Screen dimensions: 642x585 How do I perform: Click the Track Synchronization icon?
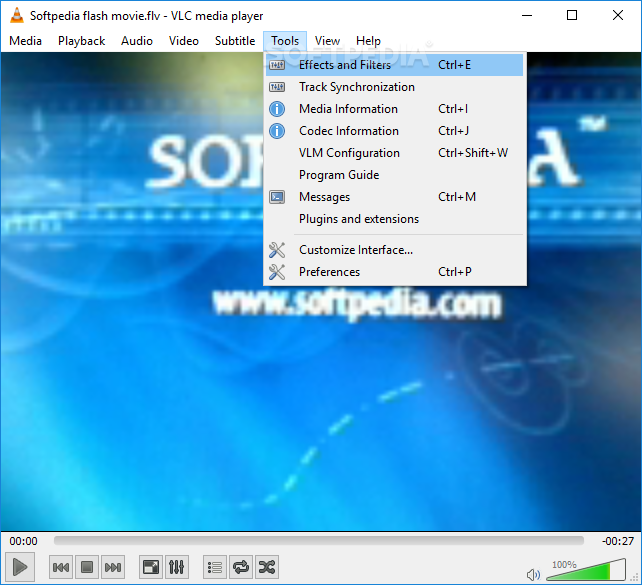(x=277, y=87)
